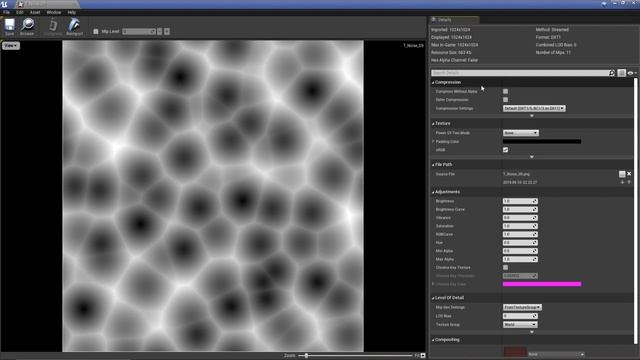Image resolution: width=640 pixels, height=360 pixels.
Task: Click the Saturation value spinner arrow
Action: (534, 226)
